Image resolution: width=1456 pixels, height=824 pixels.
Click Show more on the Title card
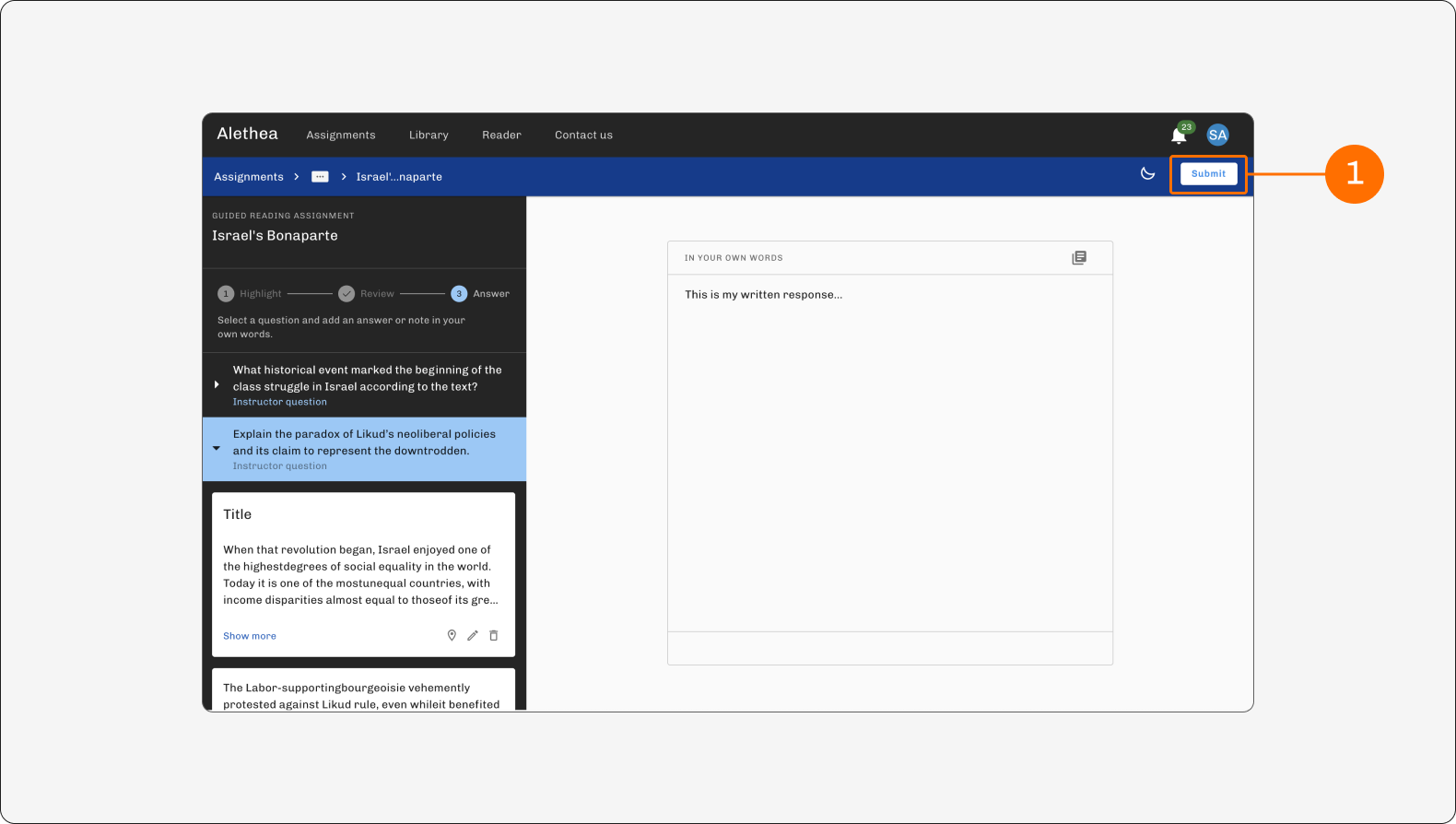click(x=250, y=636)
